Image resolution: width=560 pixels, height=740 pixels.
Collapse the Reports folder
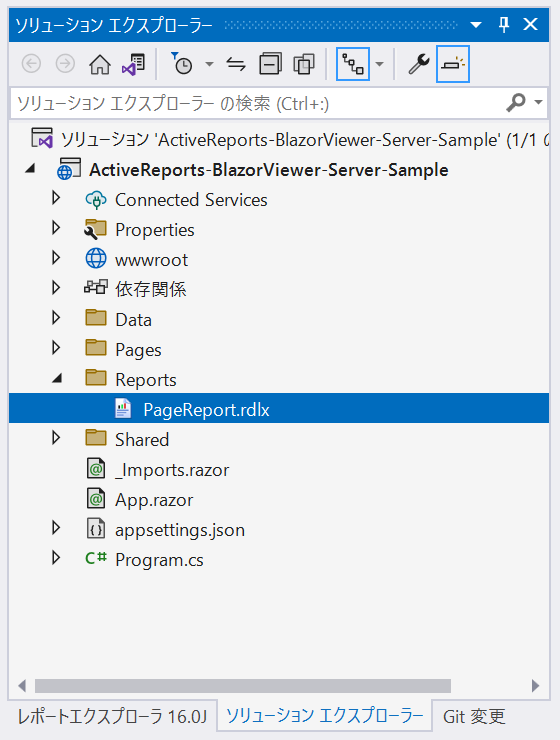coord(57,378)
